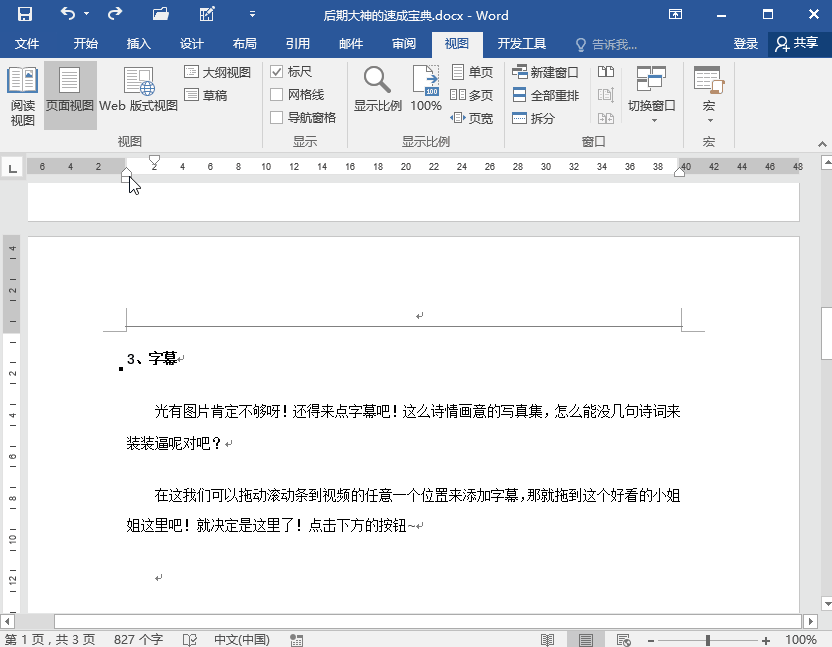Set zoom to 100% icon
Viewport: 832px width, 647px height.
426,90
